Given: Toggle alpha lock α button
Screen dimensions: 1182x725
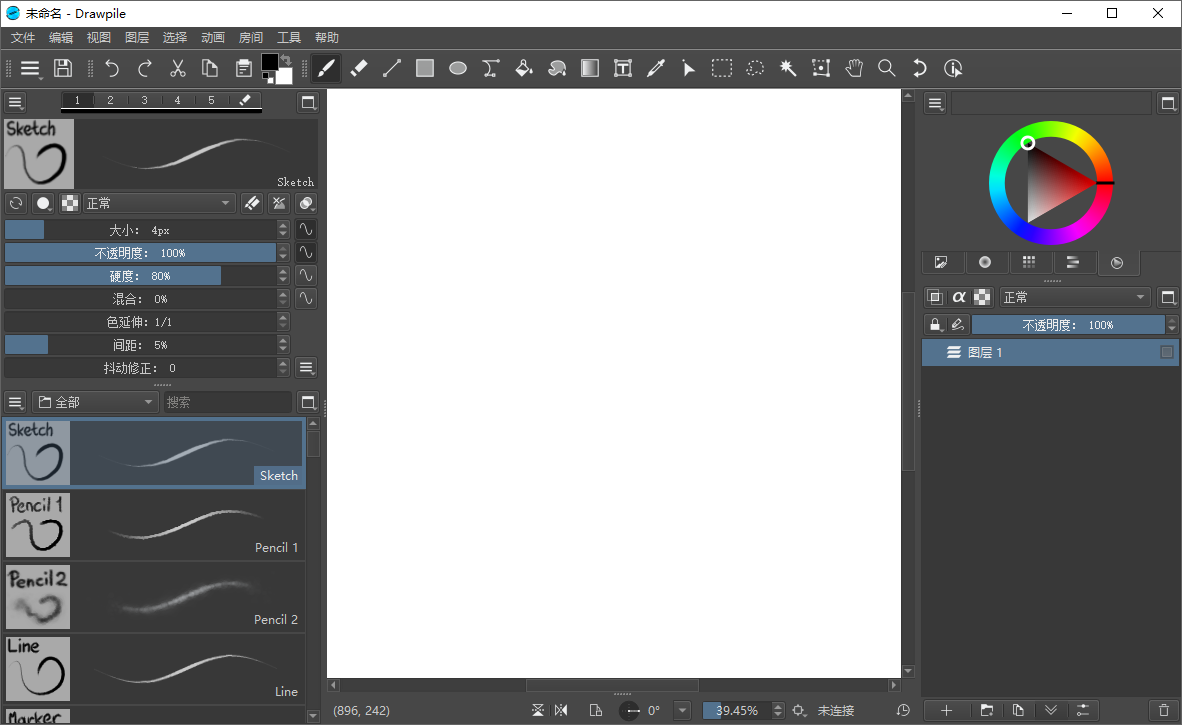Looking at the screenshot, I should (x=959, y=297).
